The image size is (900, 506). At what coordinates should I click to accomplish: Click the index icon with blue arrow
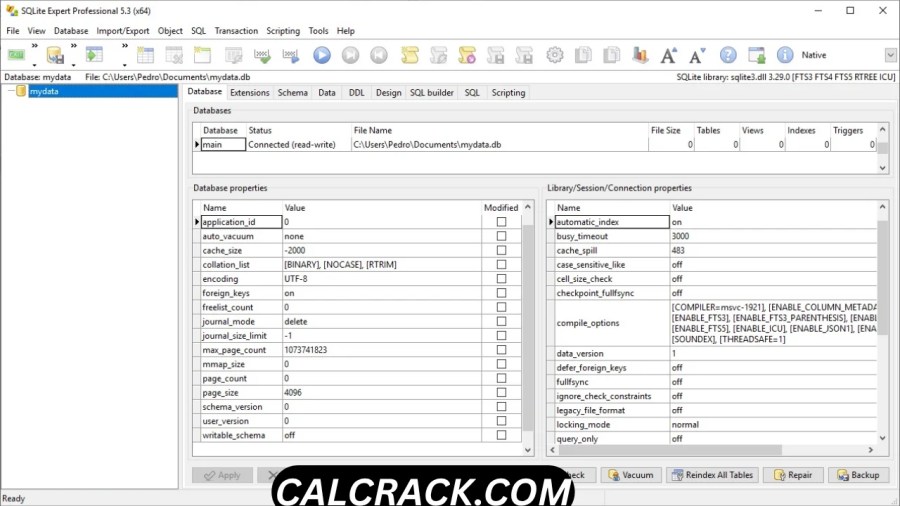pyautogui.click(x=291, y=55)
